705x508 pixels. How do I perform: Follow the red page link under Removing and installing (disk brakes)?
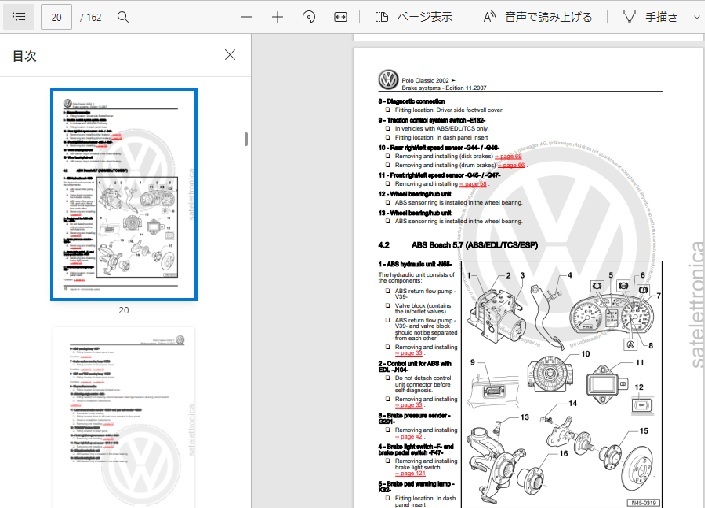[509, 156]
